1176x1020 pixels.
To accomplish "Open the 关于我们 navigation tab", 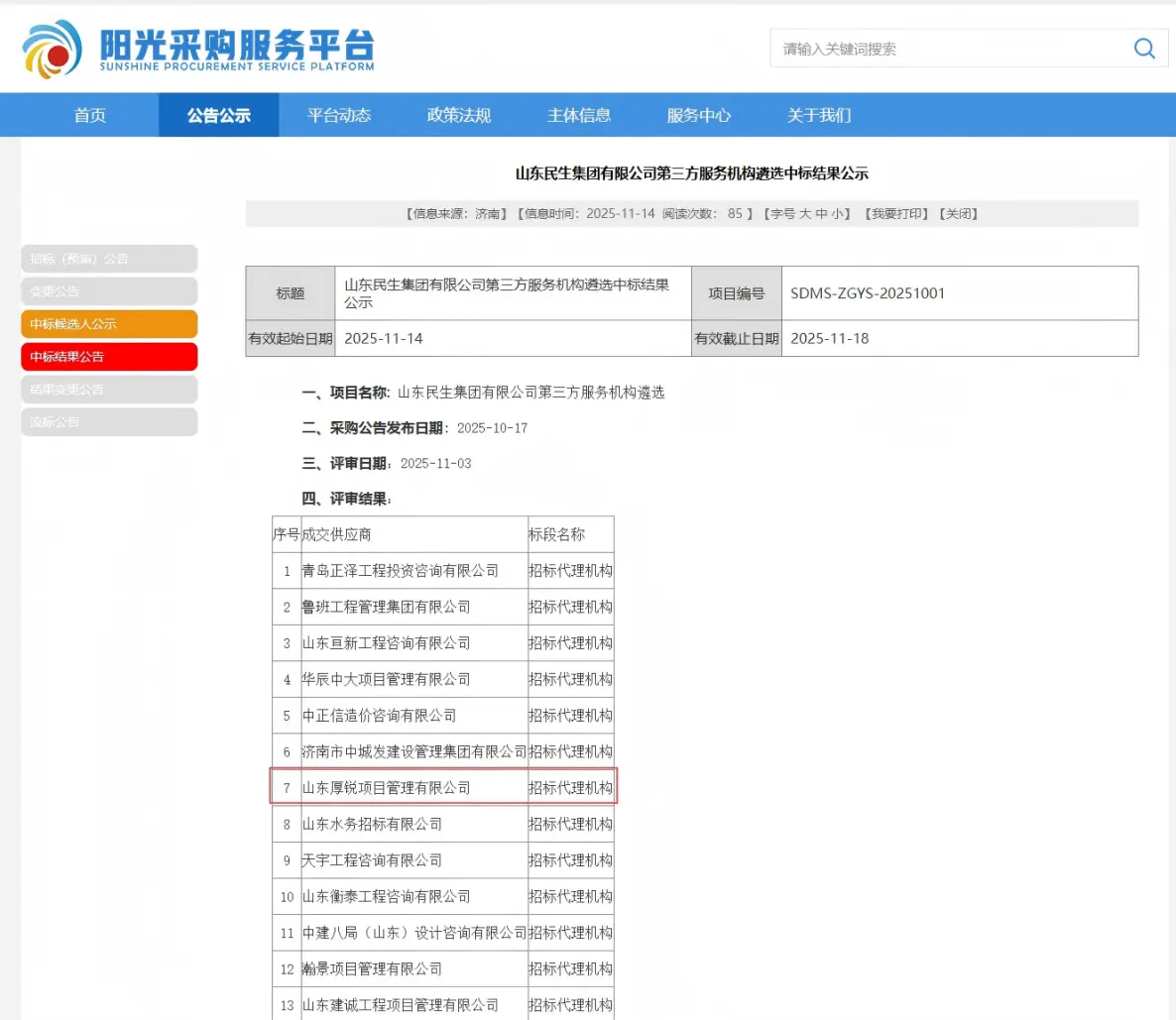I will tap(819, 116).
